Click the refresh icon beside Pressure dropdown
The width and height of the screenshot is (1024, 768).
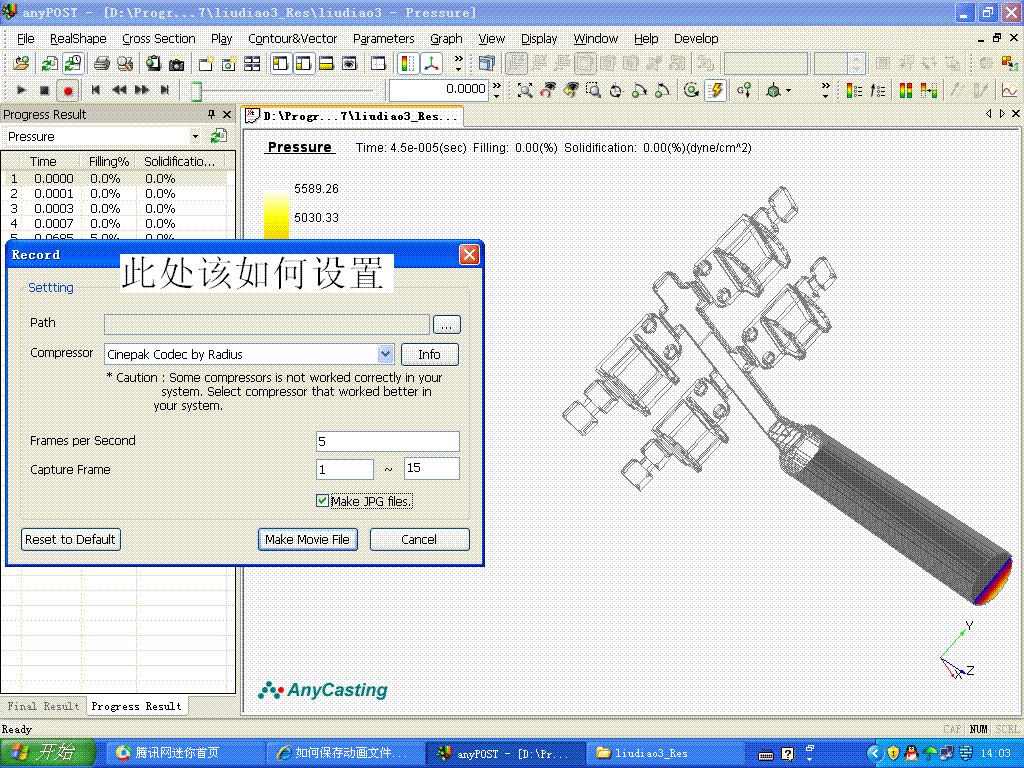click(x=218, y=136)
